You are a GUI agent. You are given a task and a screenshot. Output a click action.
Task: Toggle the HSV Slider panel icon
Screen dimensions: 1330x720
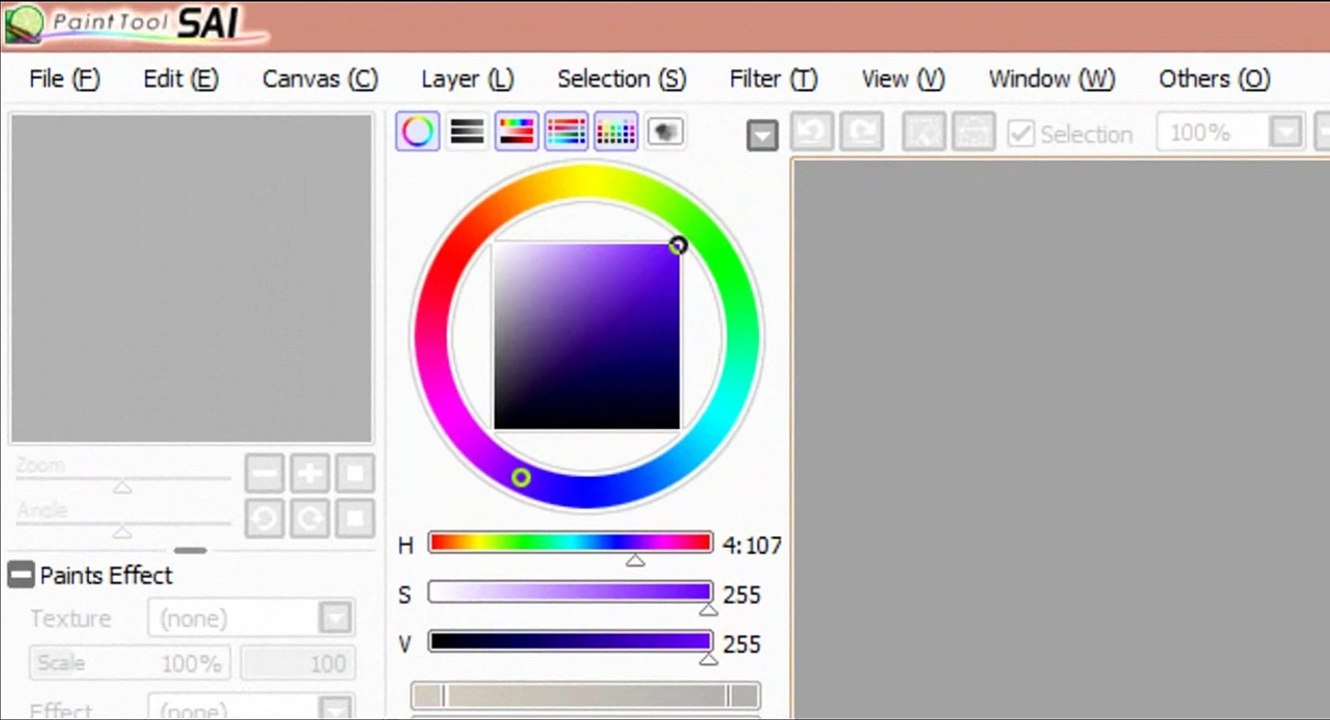tap(517, 131)
